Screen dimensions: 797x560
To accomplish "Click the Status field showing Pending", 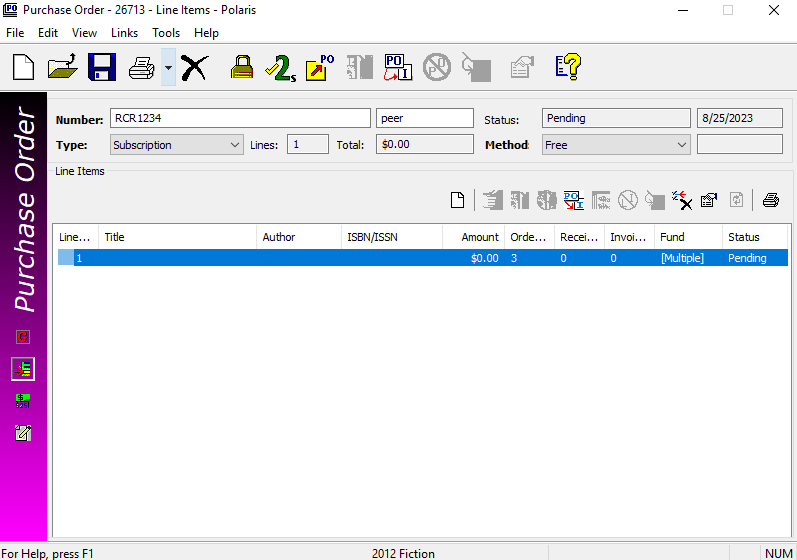I will coord(616,118).
